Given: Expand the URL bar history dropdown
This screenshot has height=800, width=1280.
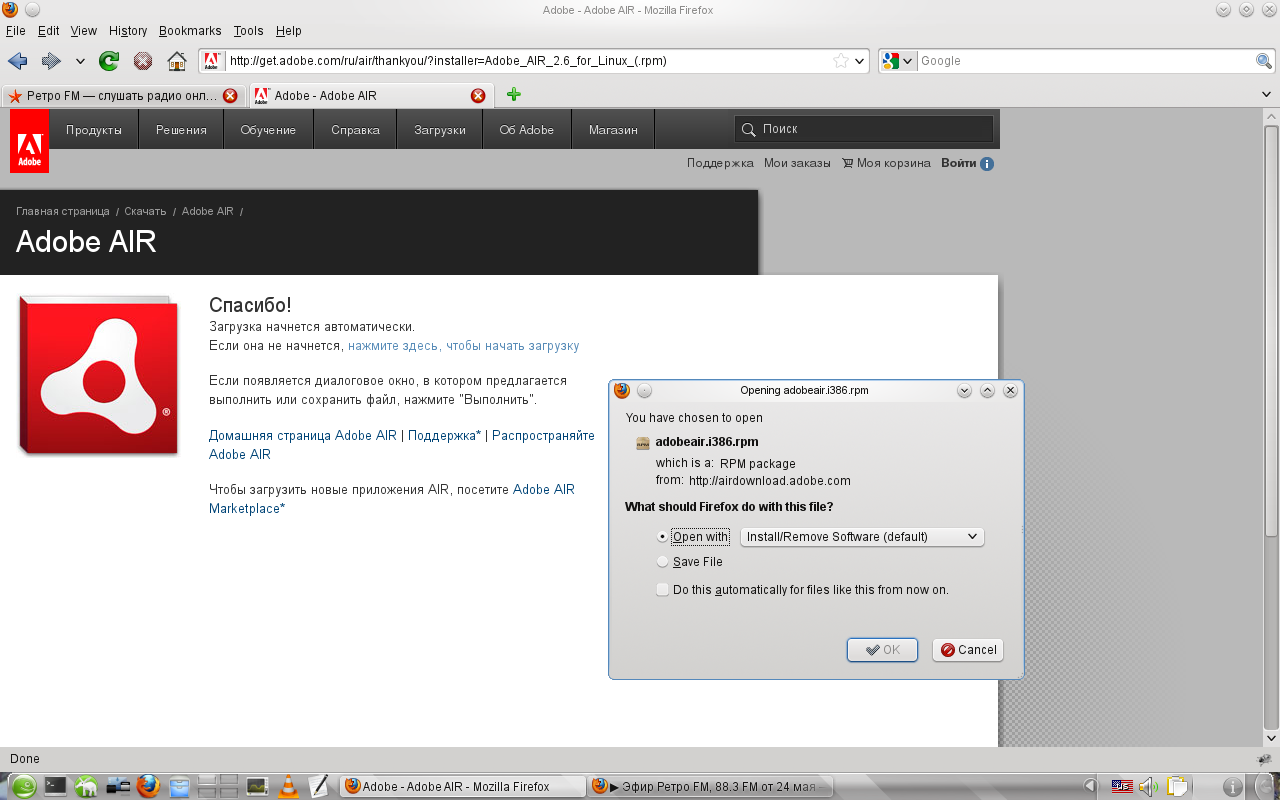Looking at the screenshot, I should 860,61.
